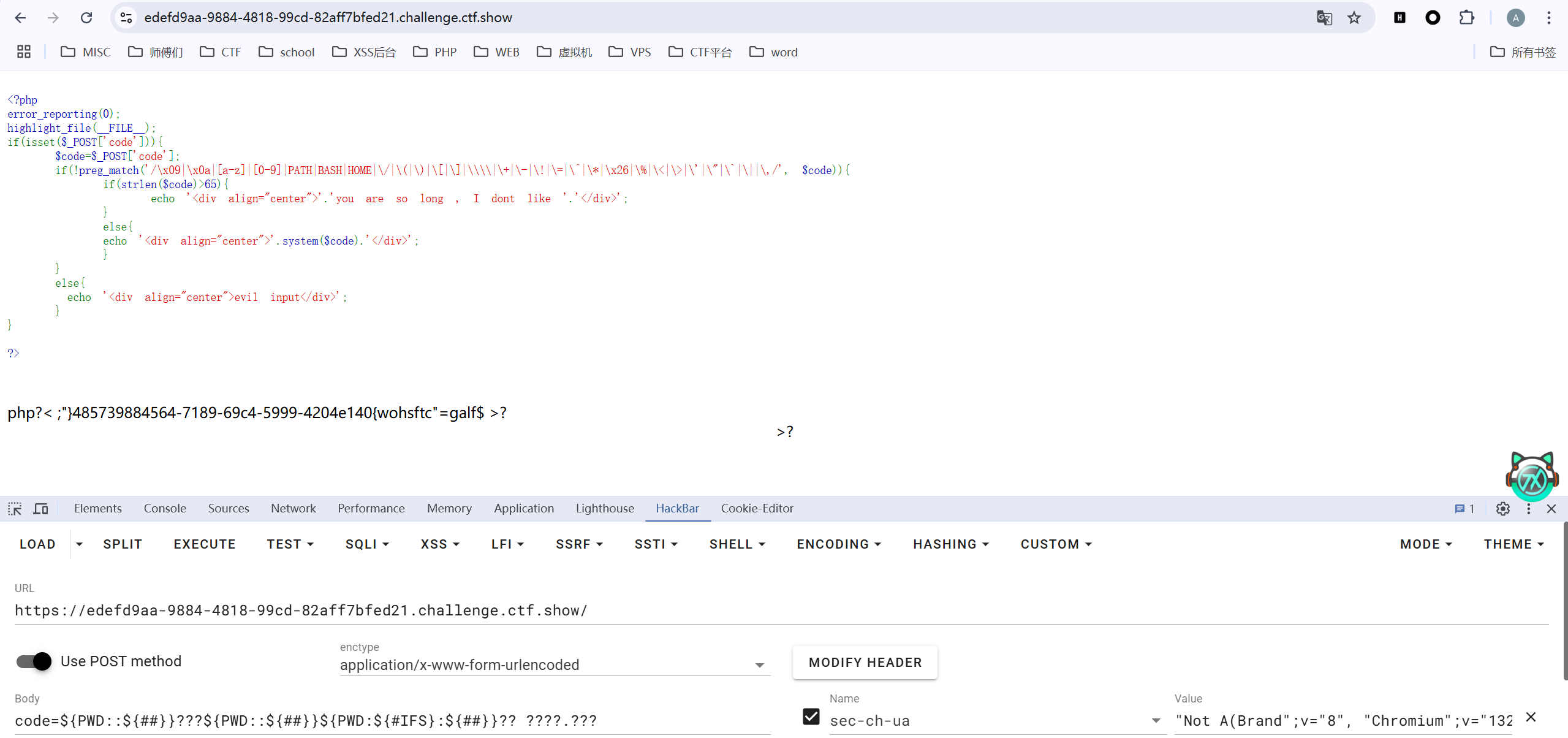Open the browser extensions puzzle icon
This screenshot has height=738, width=1568.
(1466, 18)
